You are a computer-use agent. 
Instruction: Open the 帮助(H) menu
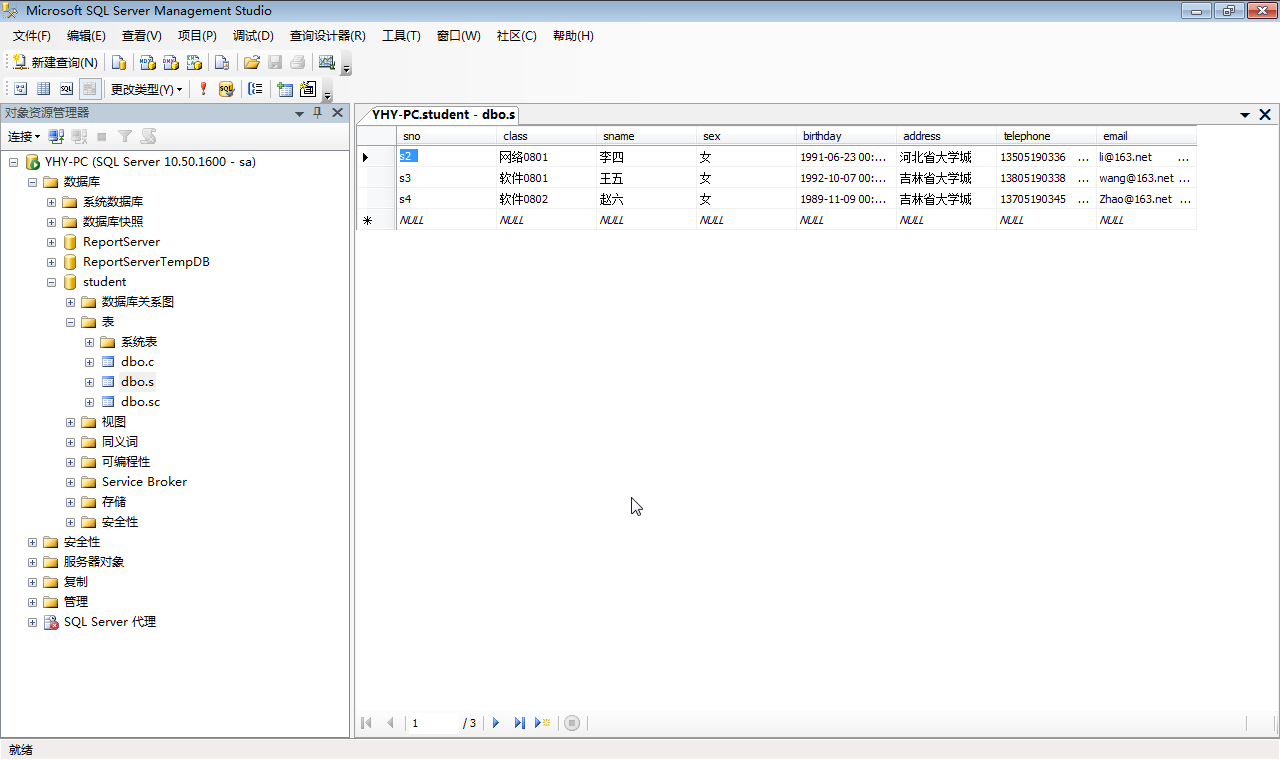573,36
